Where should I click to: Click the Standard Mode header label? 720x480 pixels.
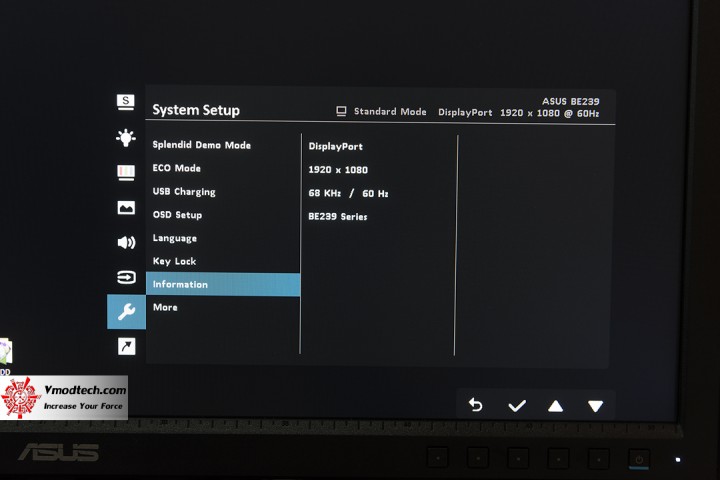click(390, 112)
